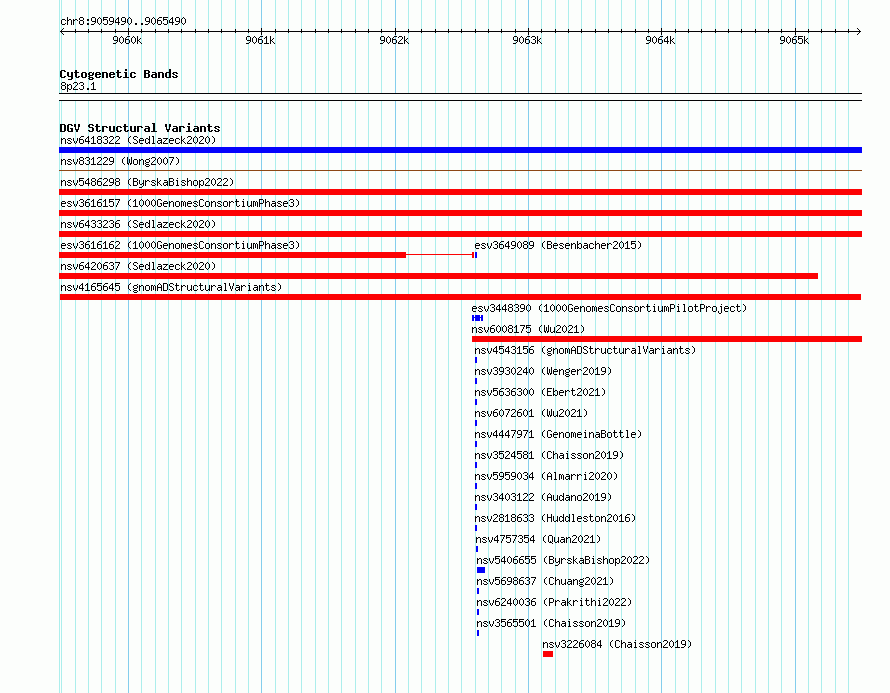Click the chr8:9059490..9065490 coordinate label

(x=123, y=21)
